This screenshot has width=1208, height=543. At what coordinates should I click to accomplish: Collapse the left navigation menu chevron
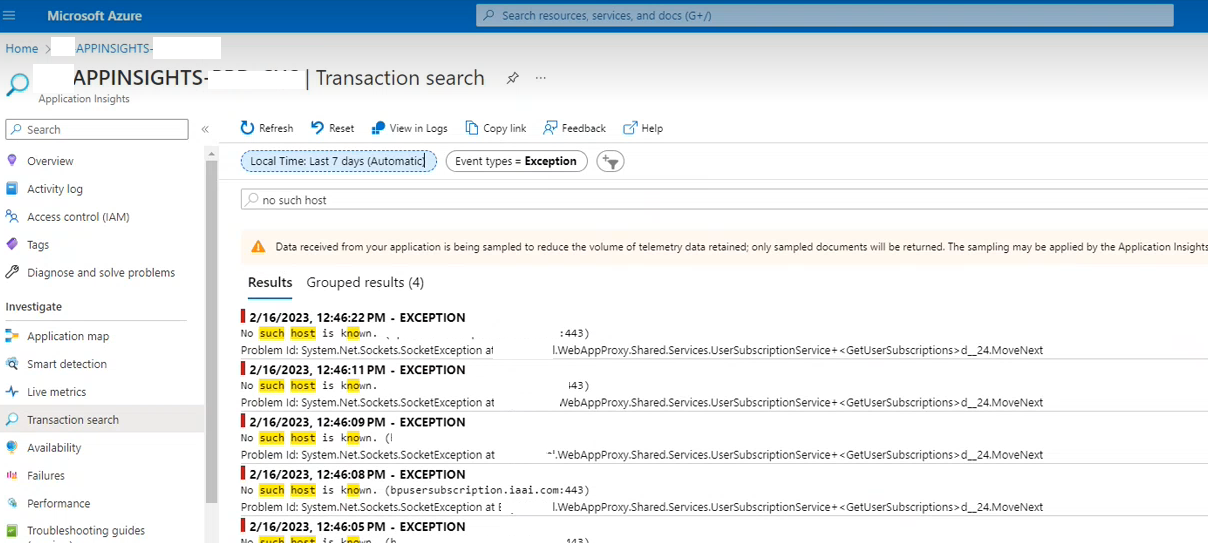click(205, 129)
